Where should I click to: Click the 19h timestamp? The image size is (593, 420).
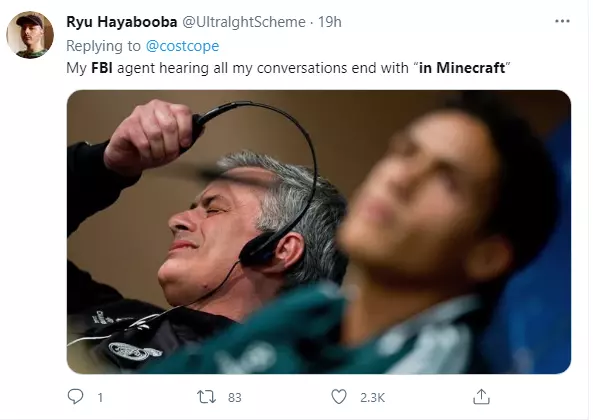pos(329,22)
